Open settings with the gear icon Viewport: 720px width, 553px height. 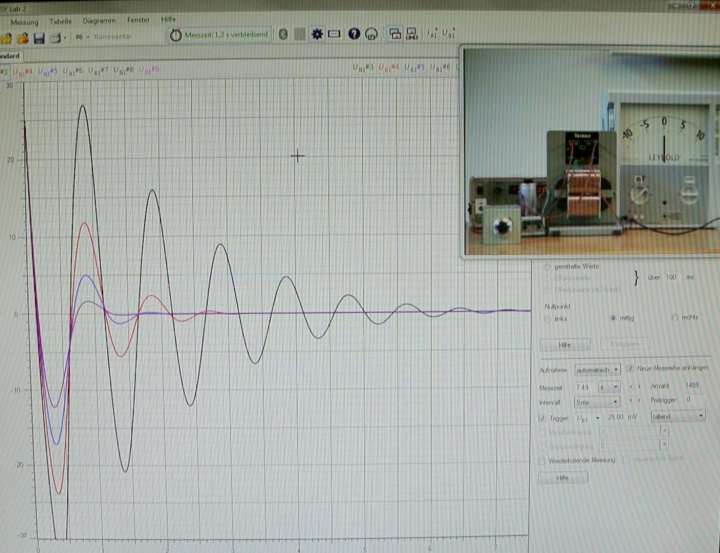(317, 34)
